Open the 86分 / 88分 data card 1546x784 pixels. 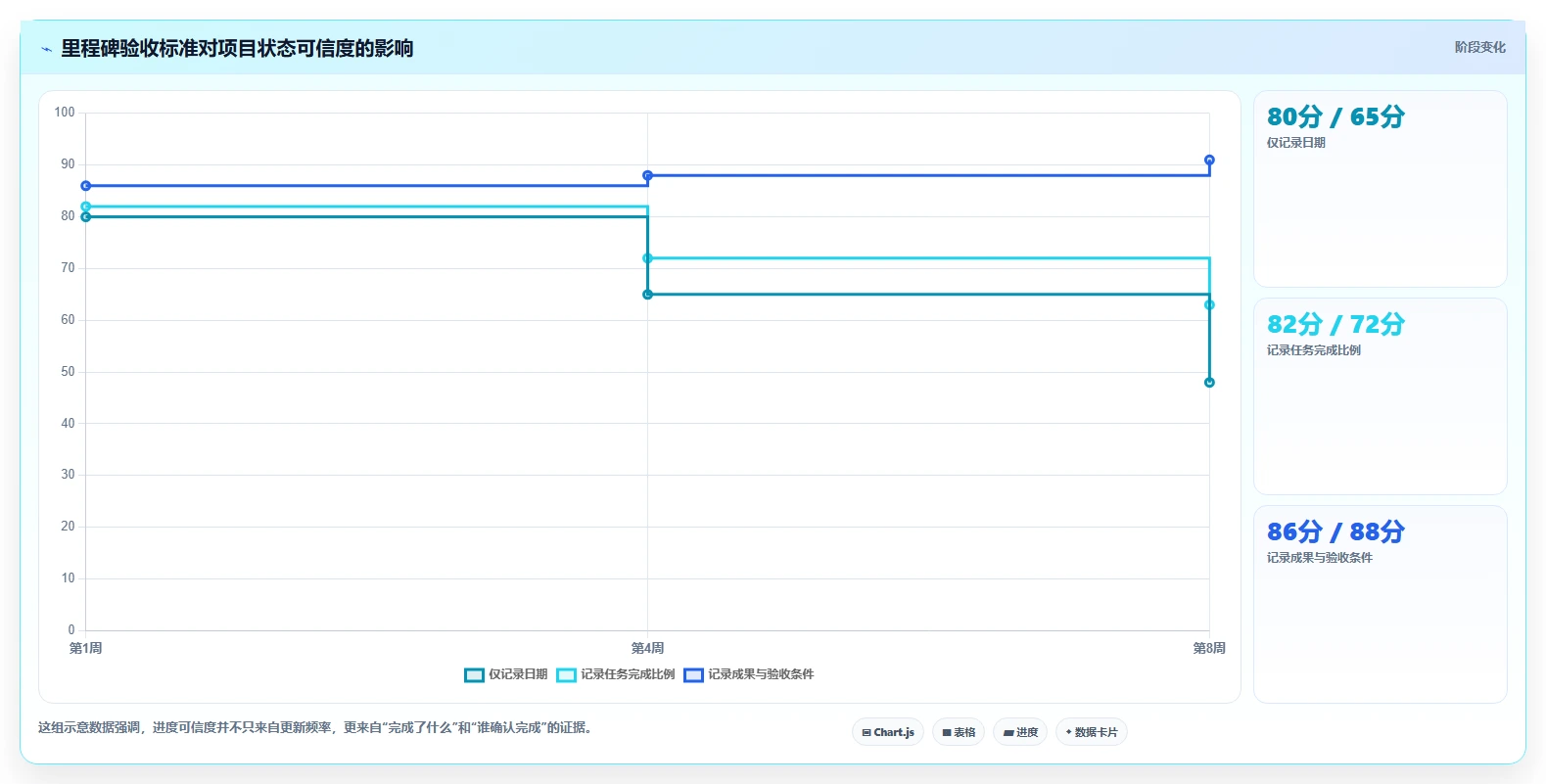1380,604
